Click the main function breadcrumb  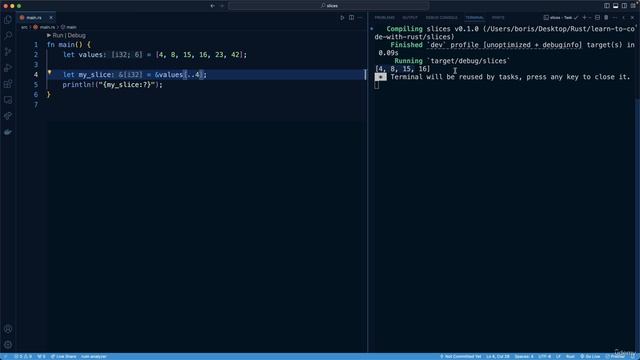tap(69, 27)
